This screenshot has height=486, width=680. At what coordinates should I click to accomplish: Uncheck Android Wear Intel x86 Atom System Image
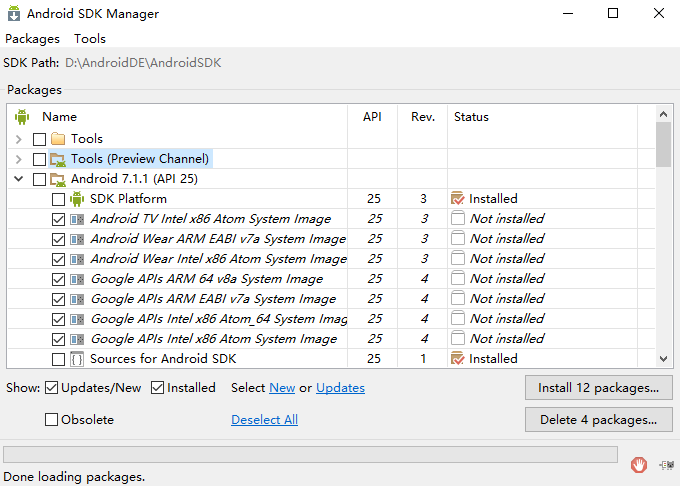[58, 259]
